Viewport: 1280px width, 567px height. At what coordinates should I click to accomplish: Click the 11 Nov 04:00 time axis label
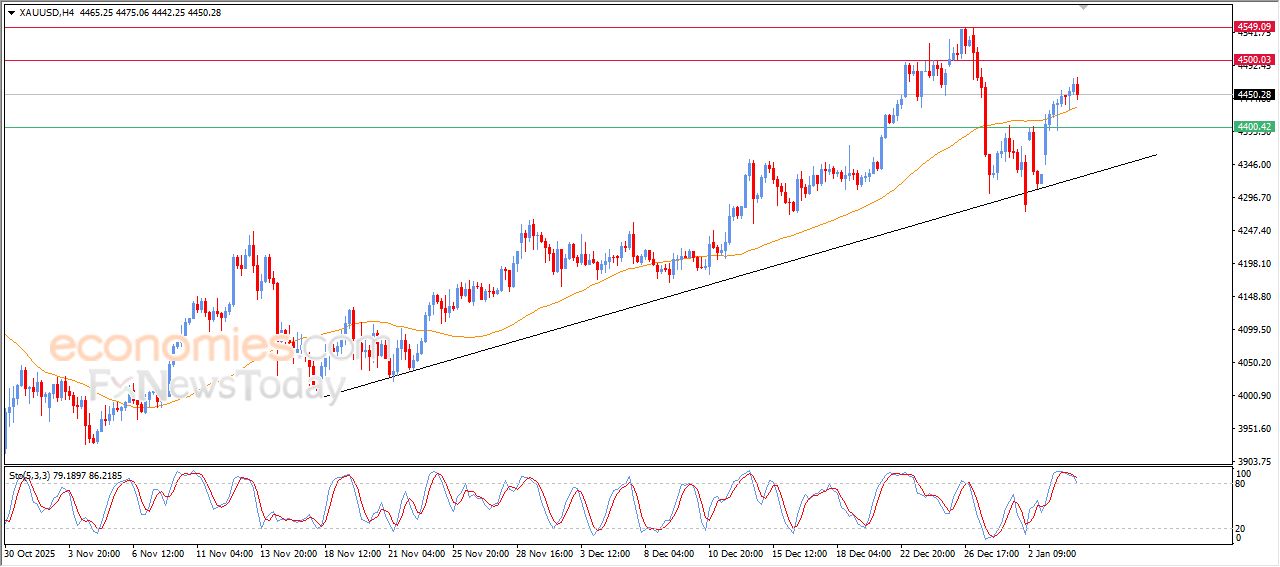pyautogui.click(x=224, y=552)
